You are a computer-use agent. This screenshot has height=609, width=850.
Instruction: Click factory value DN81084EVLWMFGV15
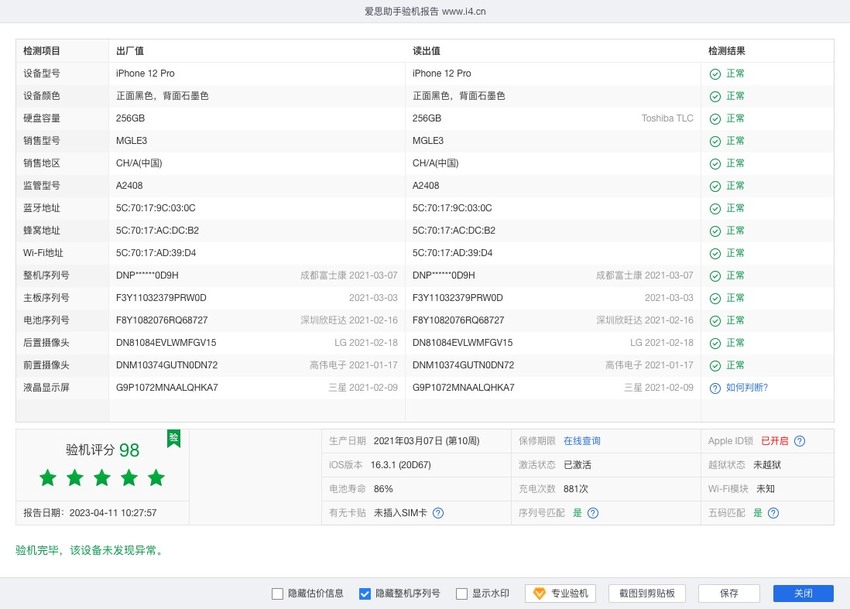coord(166,343)
